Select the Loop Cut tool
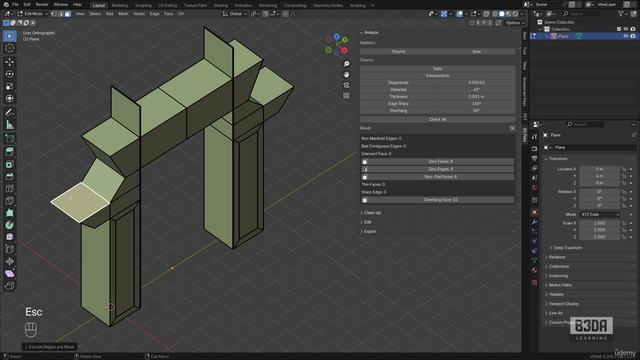 point(10,189)
